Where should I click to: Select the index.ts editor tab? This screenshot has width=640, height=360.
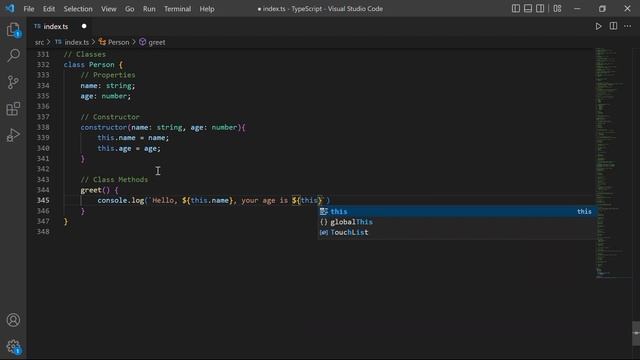click(x=60, y=26)
